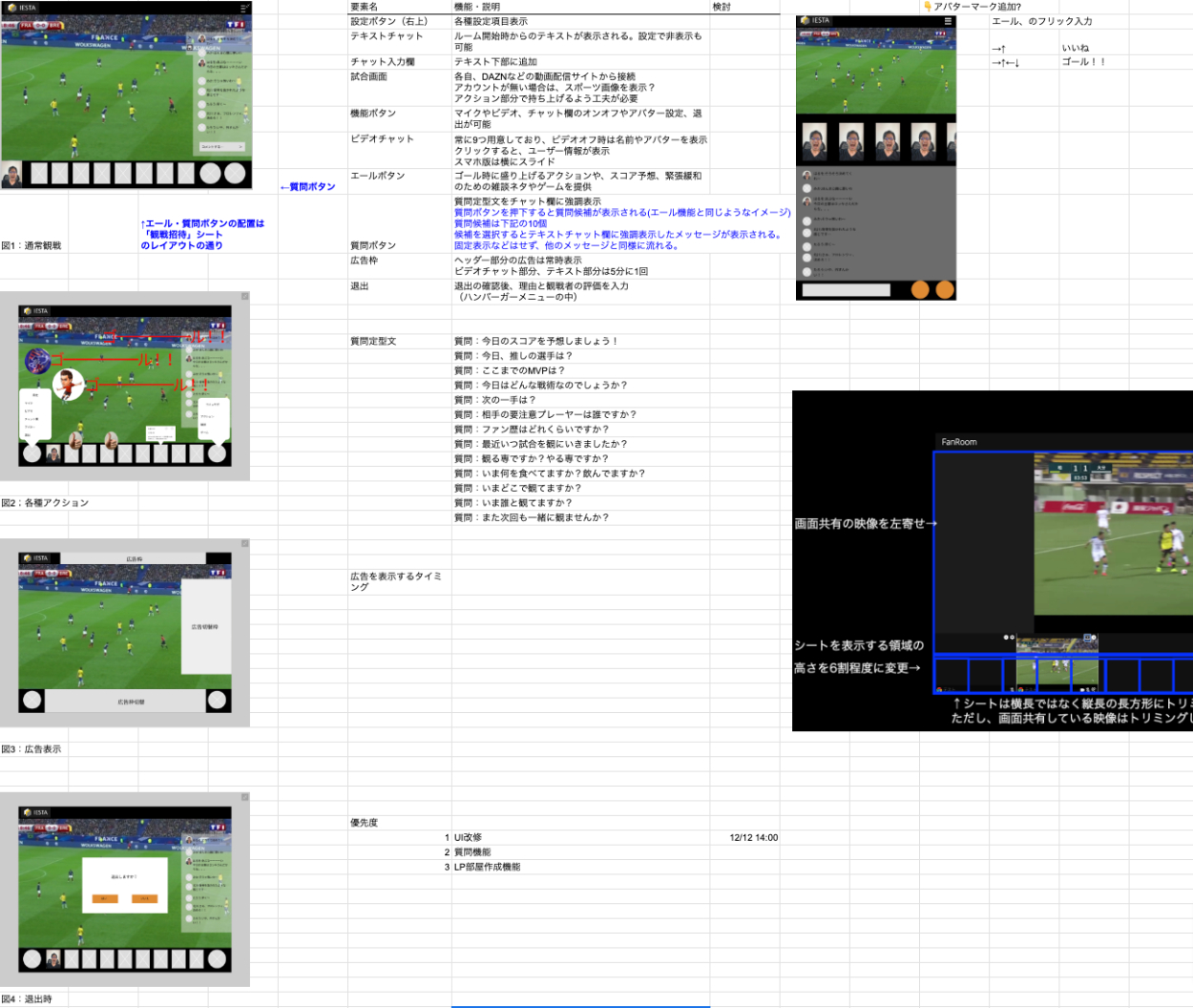Open the hamburger menu in the mobile mockup
This screenshot has height=1008, width=1193.
pyautogui.click(x=947, y=20)
